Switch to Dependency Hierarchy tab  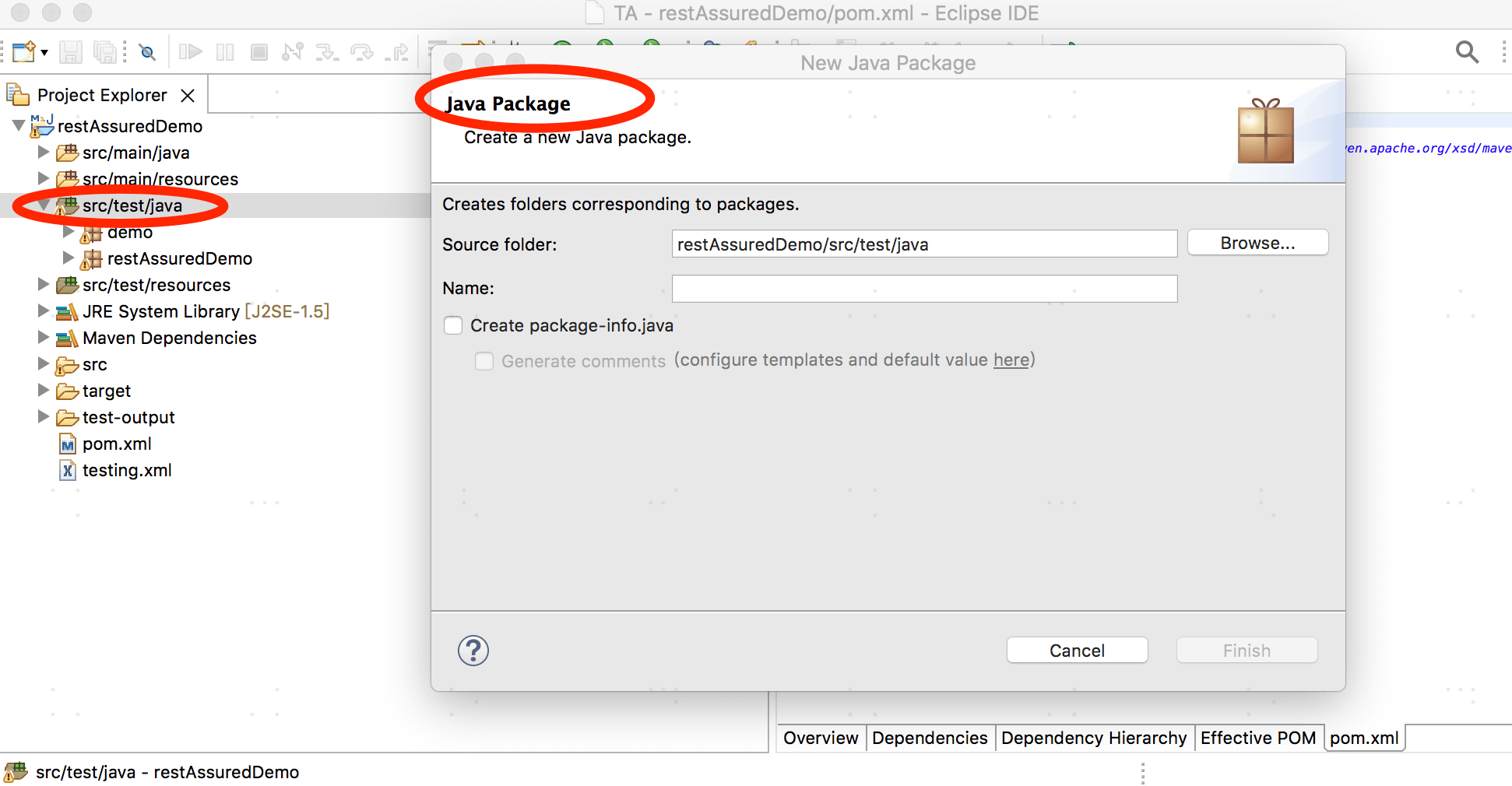click(x=1094, y=738)
